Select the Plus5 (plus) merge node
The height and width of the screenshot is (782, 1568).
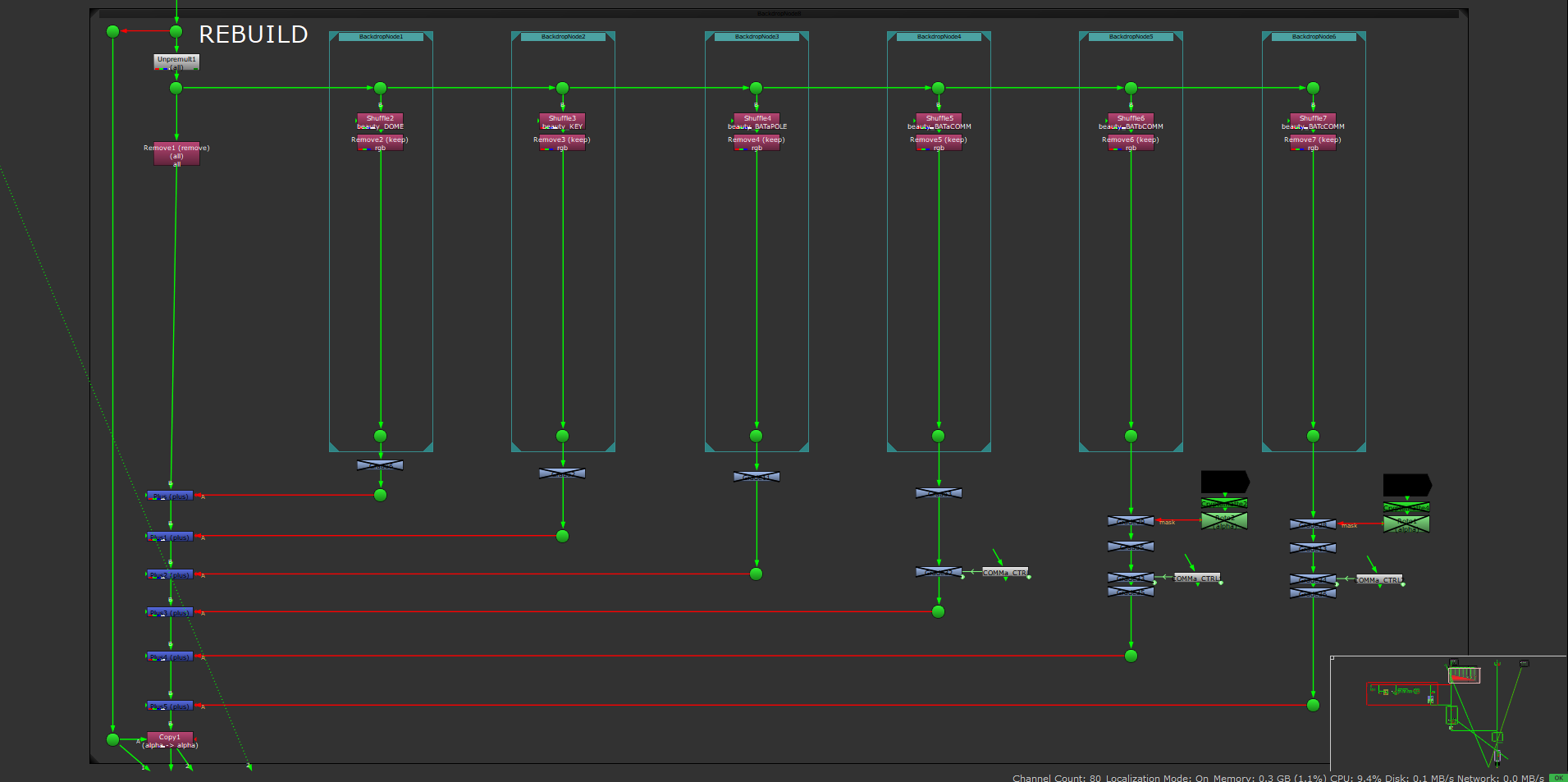tap(170, 706)
